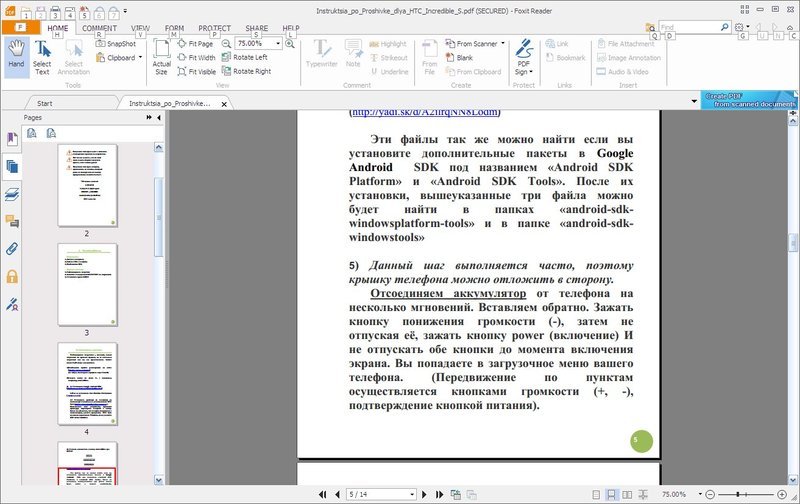Open the Bookmarks side panel

[12, 138]
